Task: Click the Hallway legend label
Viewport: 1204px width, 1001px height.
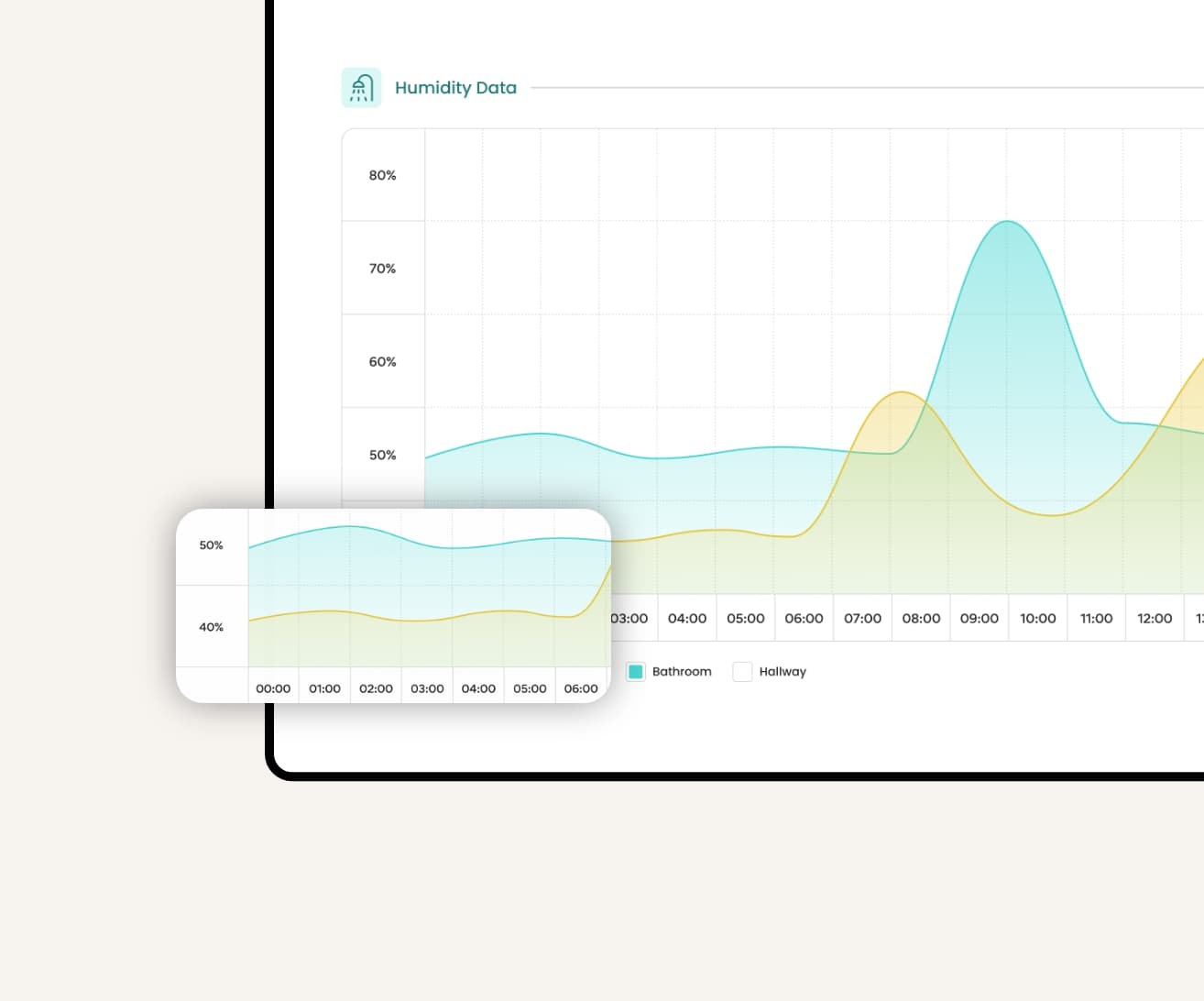Action: (783, 672)
